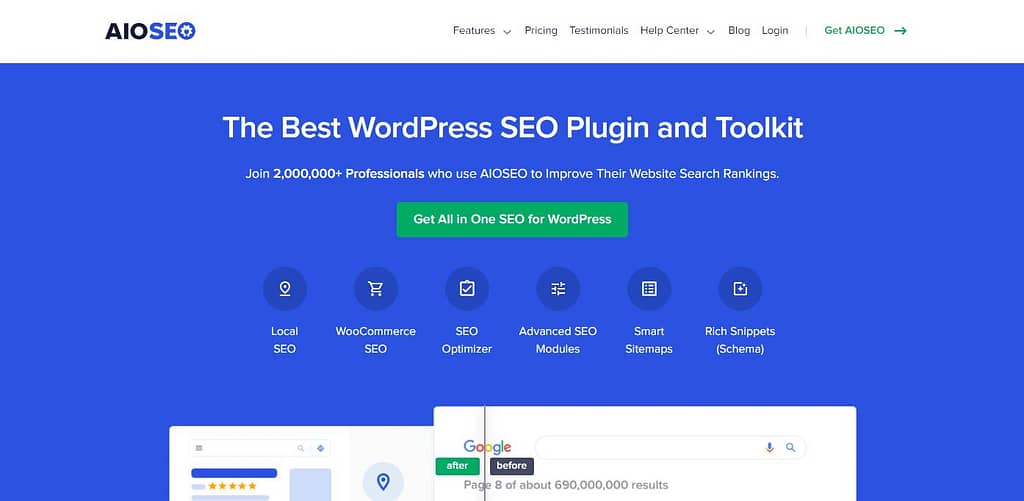The image size is (1024, 501).
Task: Click the Google logo in preview
Action: tap(487, 447)
